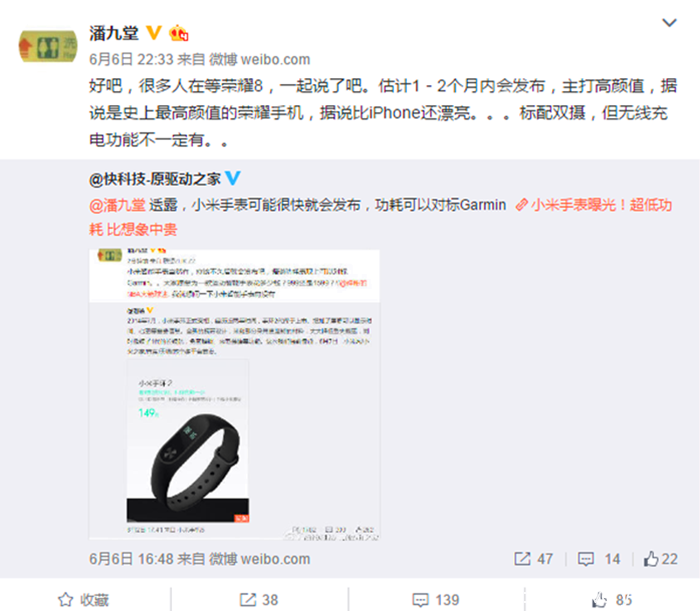Open the 6月6日 22:33 timestamp link
The width and height of the screenshot is (700, 611).
pos(131,59)
